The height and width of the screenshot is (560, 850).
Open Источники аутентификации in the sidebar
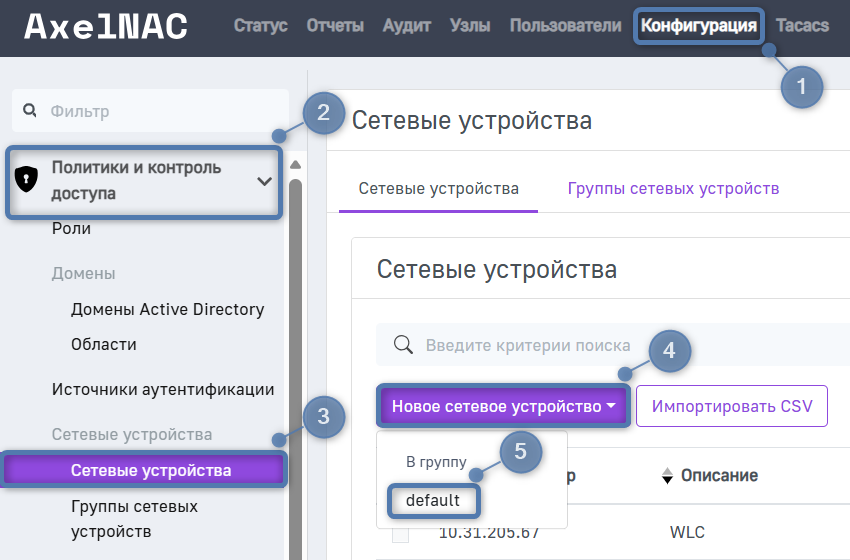click(163, 389)
